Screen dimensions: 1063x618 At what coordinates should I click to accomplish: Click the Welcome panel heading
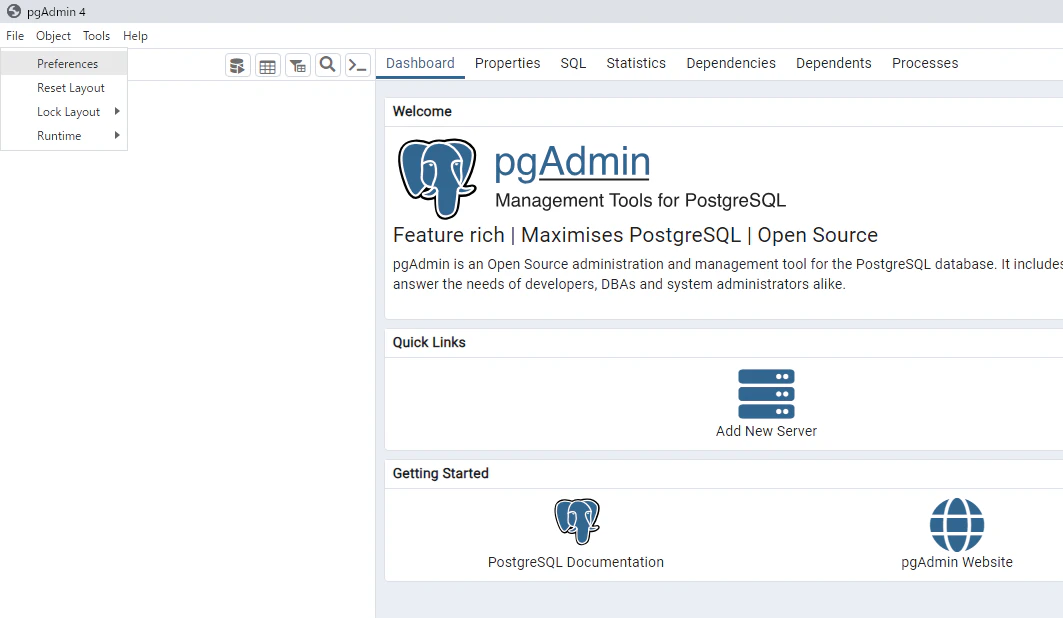tap(422, 111)
